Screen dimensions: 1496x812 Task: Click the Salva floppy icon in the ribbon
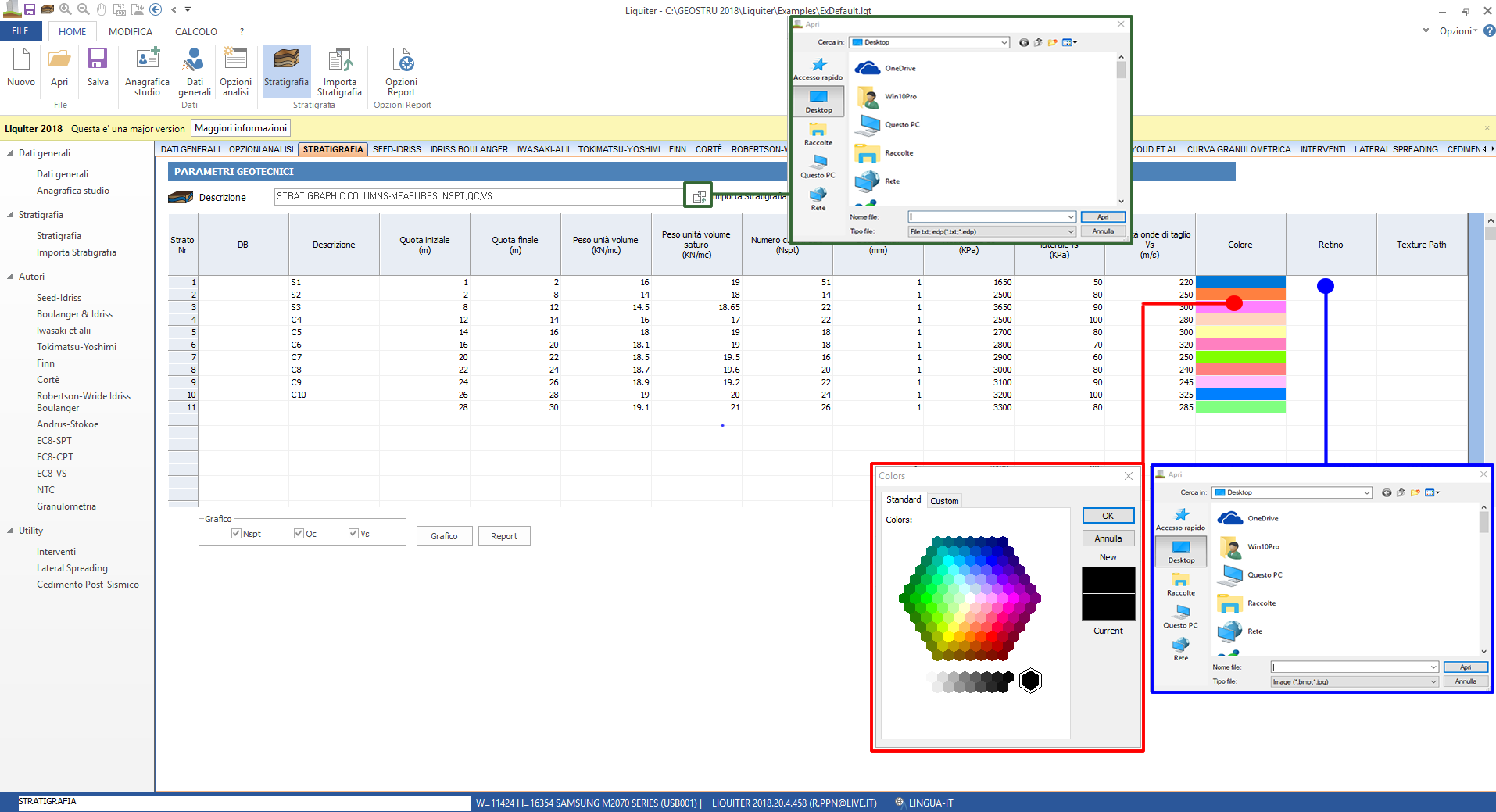point(98,59)
